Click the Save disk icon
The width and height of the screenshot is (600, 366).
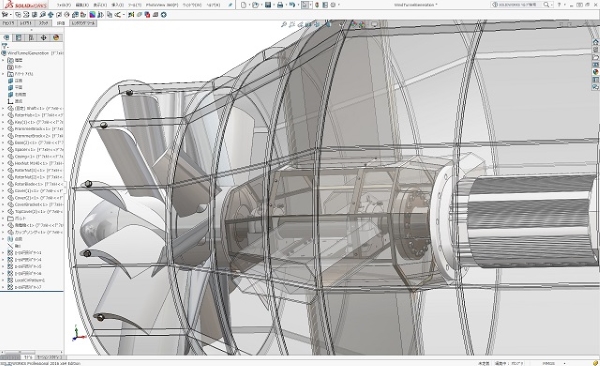(268, 5)
